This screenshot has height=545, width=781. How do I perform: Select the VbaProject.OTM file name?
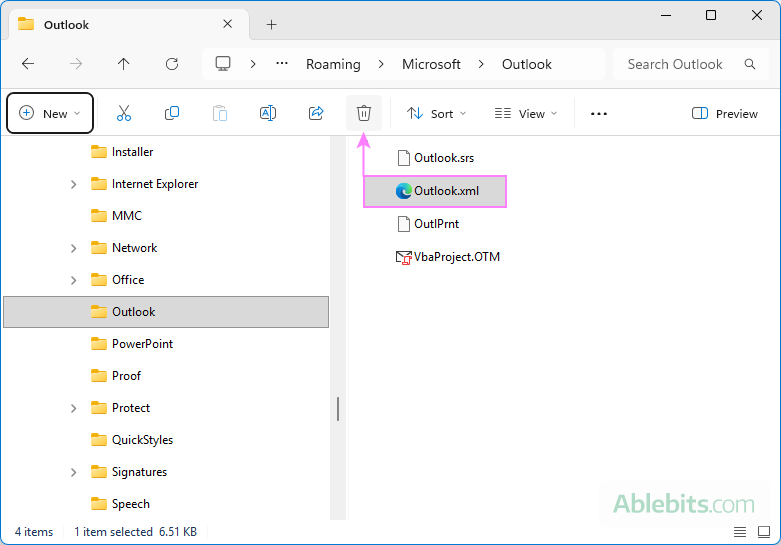point(457,257)
